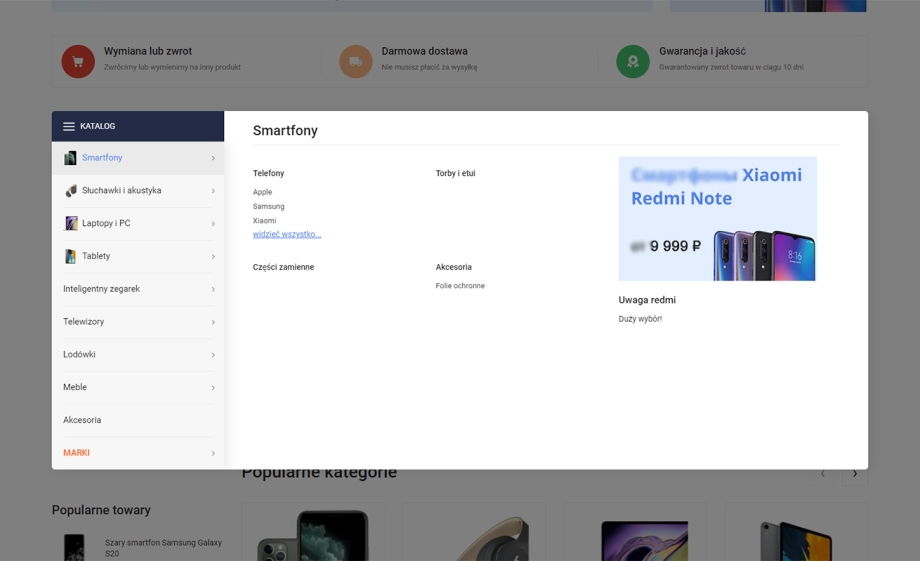This screenshot has width=920, height=561.
Task: Open the Samsung phones link
Action: (x=268, y=206)
